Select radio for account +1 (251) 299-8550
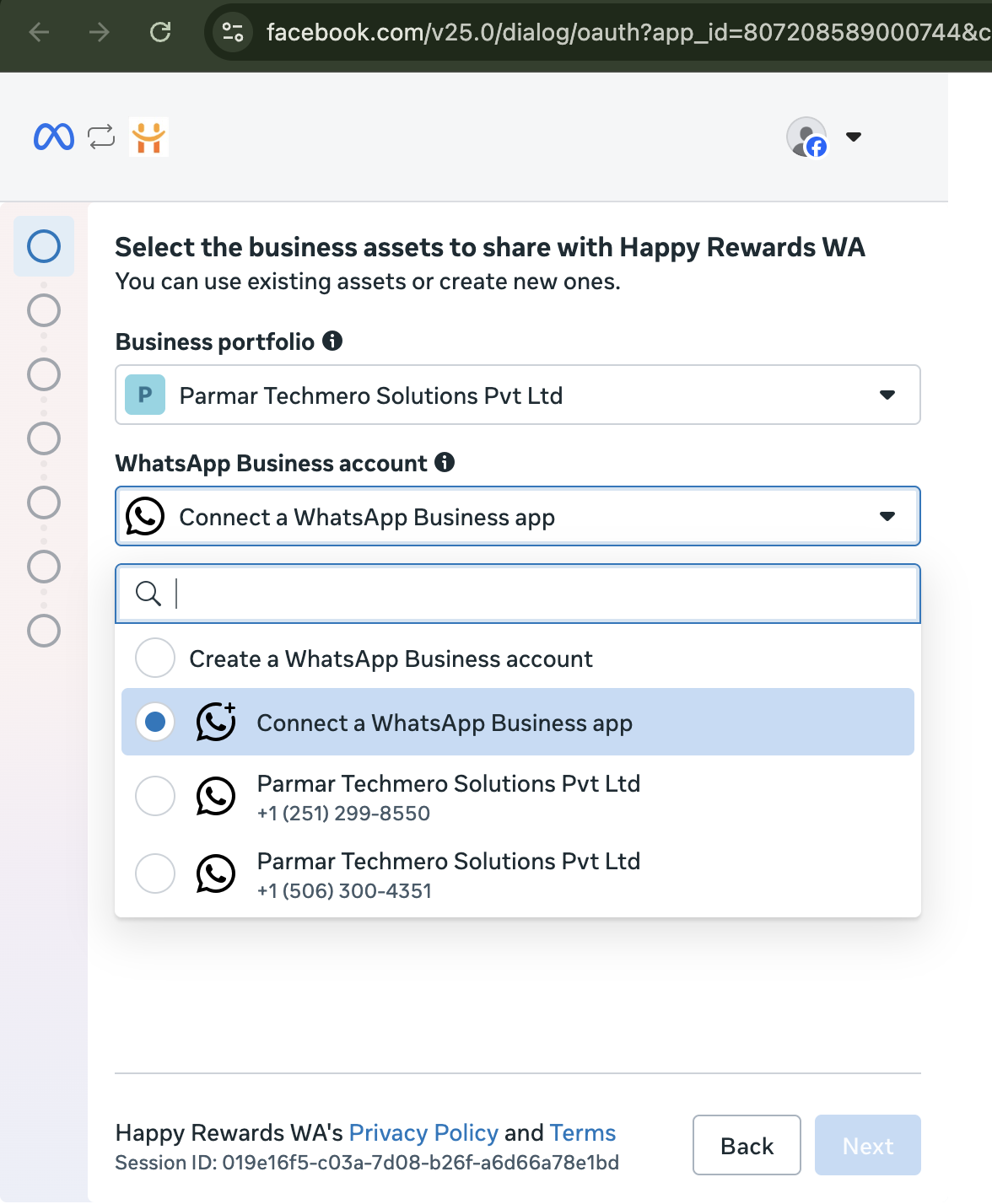The width and height of the screenshot is (992, 1204). 155,796
